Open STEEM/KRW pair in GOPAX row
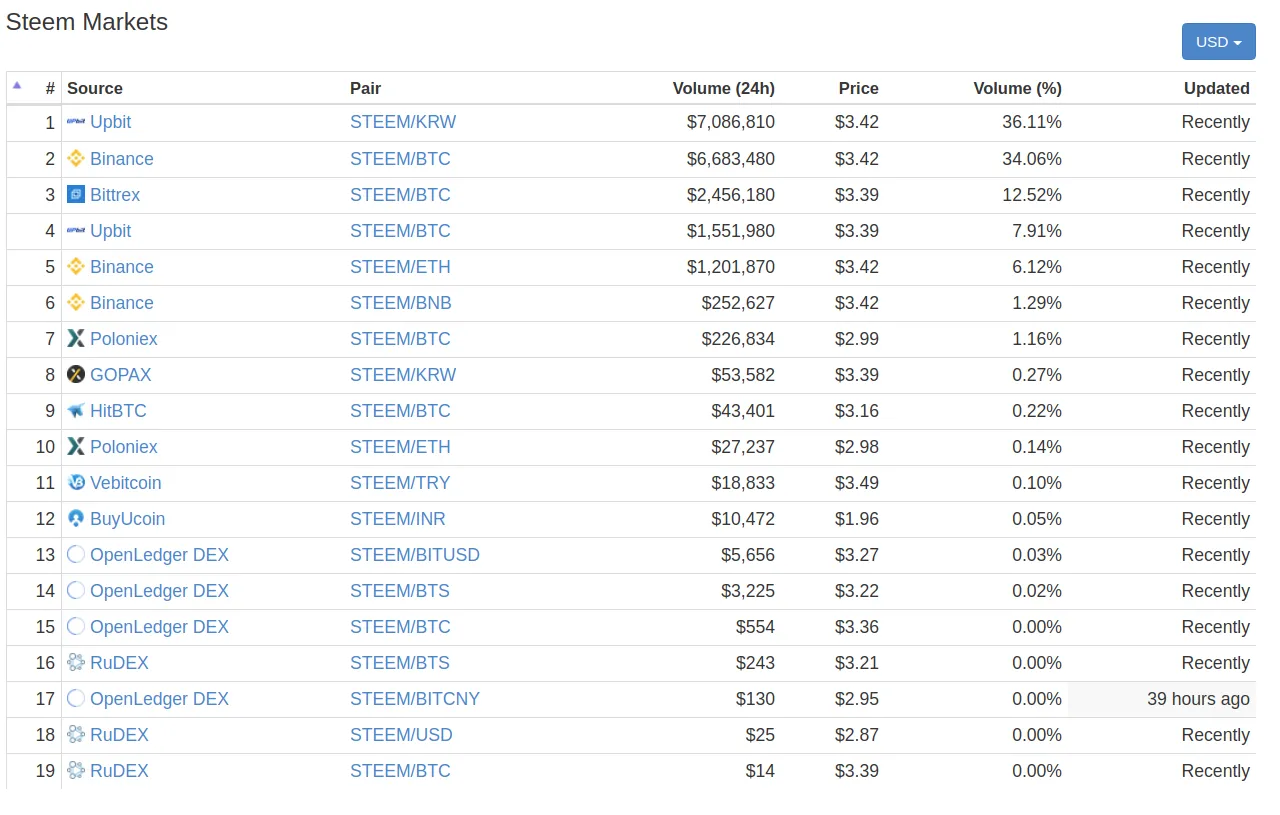Image resolution: width=1280 pixels, height=815 pixels. [x=403, y=374]
